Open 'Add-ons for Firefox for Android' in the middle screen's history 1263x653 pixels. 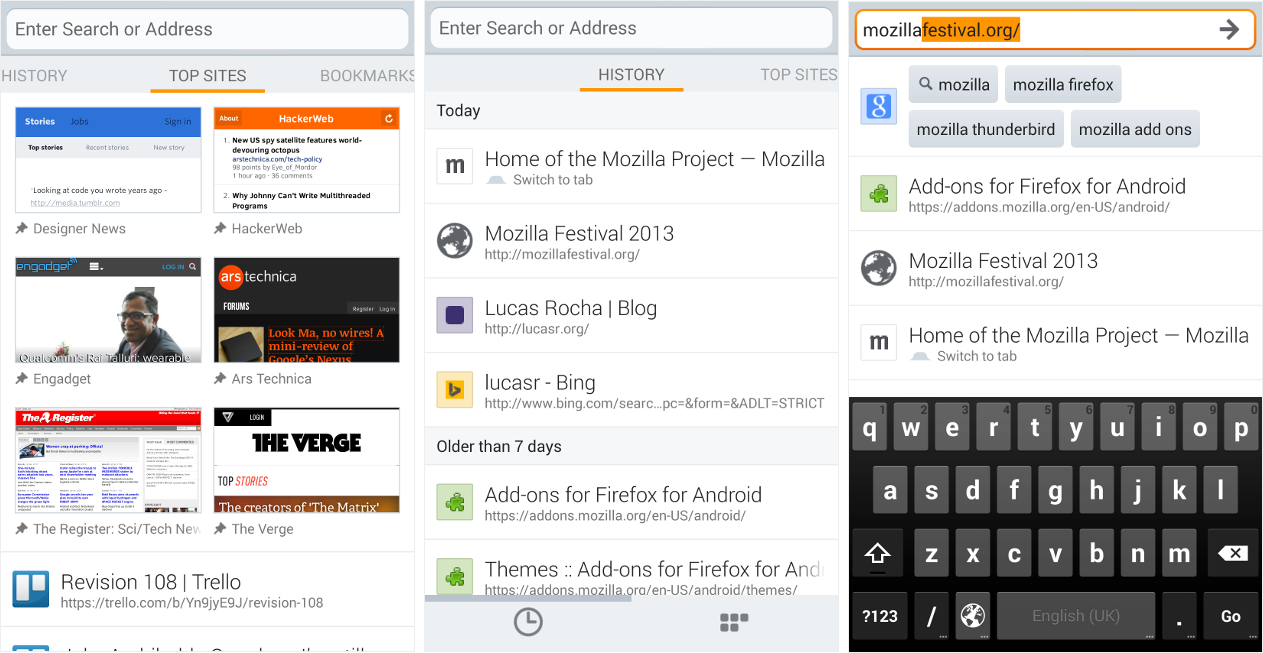(632, 502)
